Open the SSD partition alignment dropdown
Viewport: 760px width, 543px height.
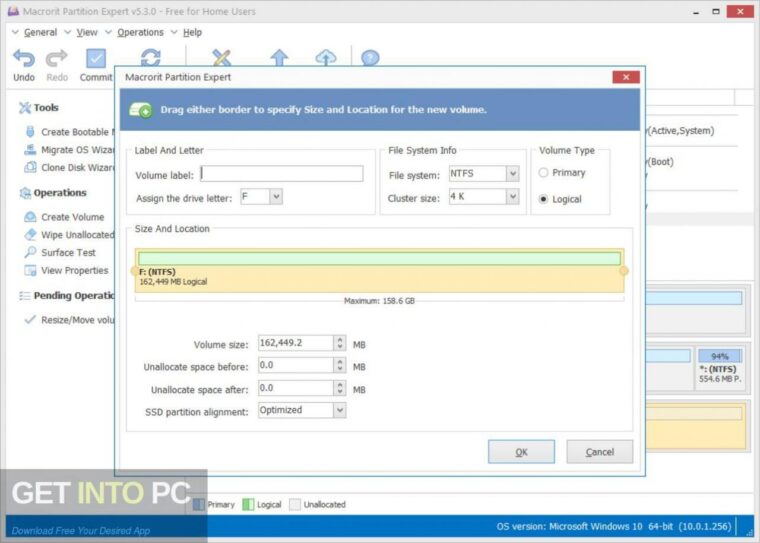click(x=340, y=410)
